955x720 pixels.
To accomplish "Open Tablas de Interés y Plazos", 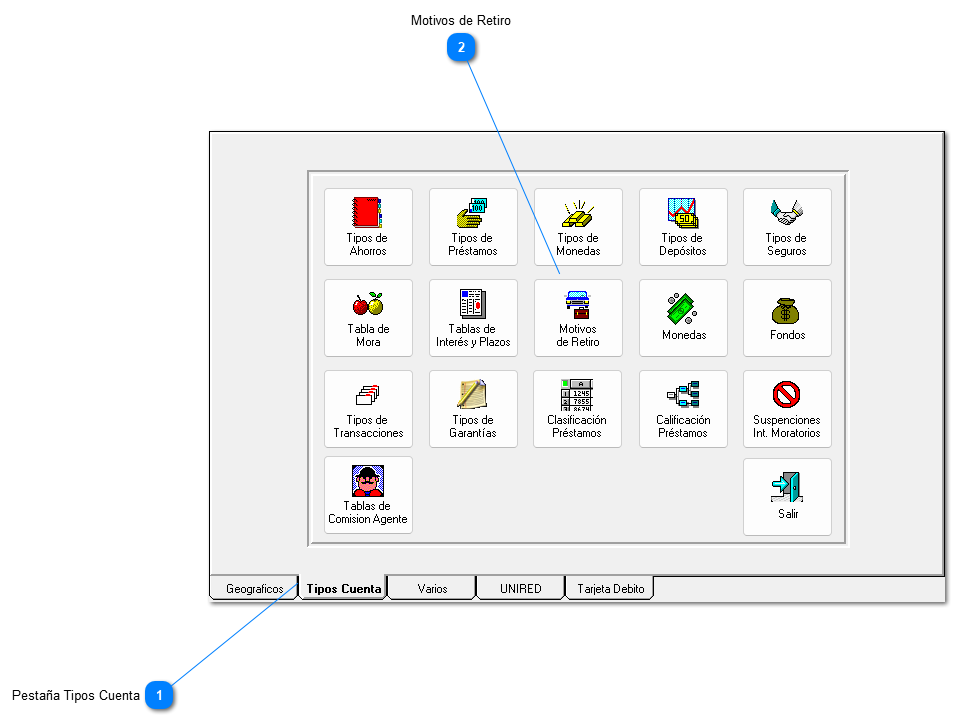I will (473, 317).
